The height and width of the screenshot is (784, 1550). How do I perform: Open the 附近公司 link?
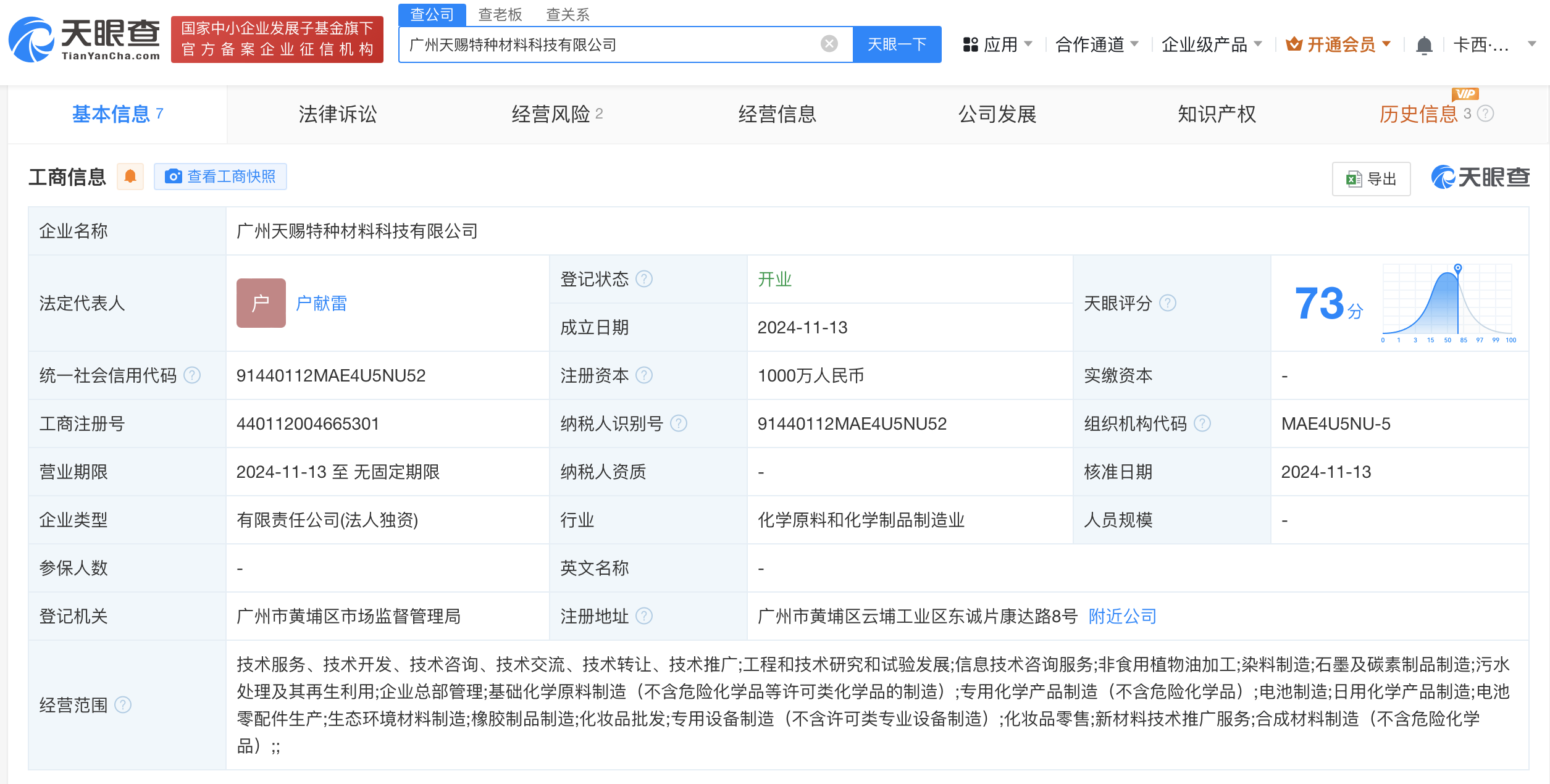point(1122,616)
